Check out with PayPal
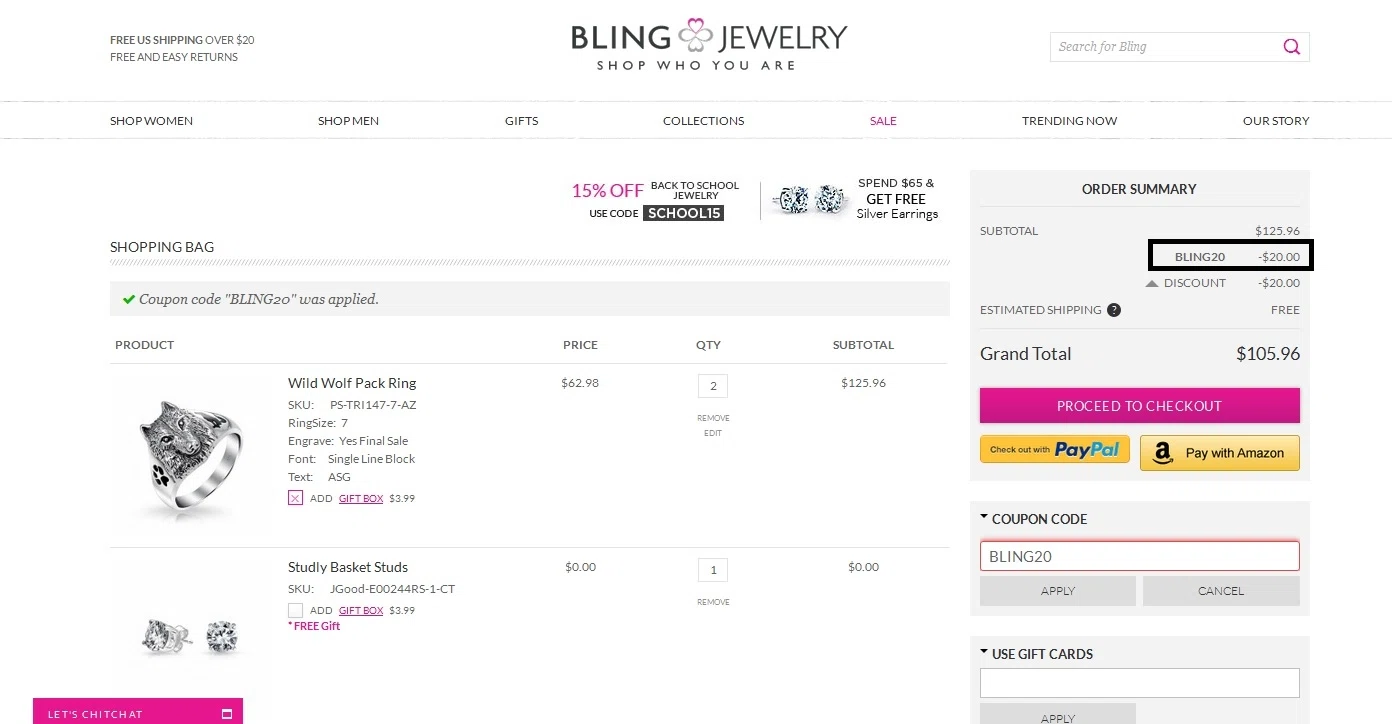 (x=1055, y=450)
